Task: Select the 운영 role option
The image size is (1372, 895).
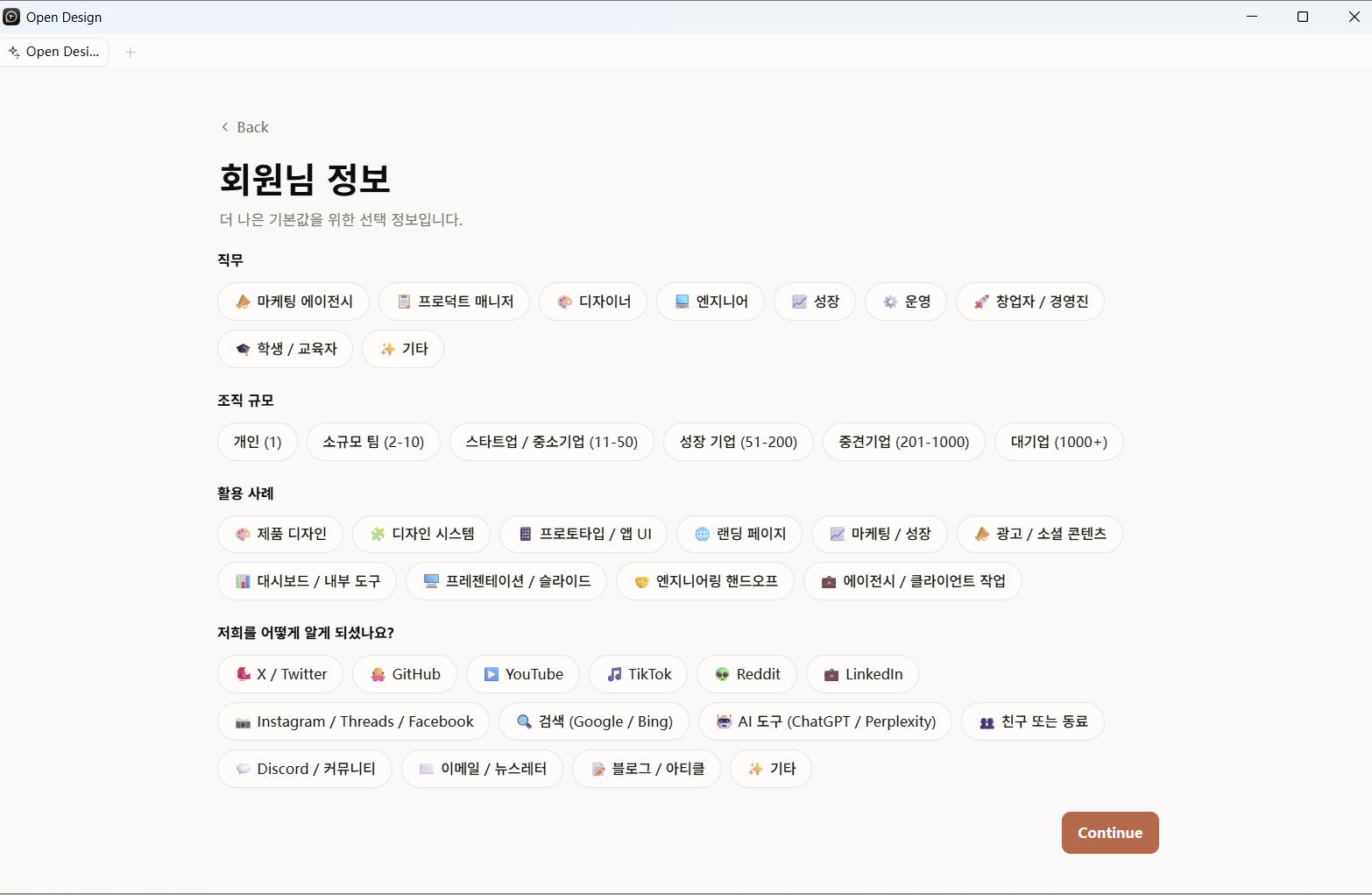Action: point(906,302)
